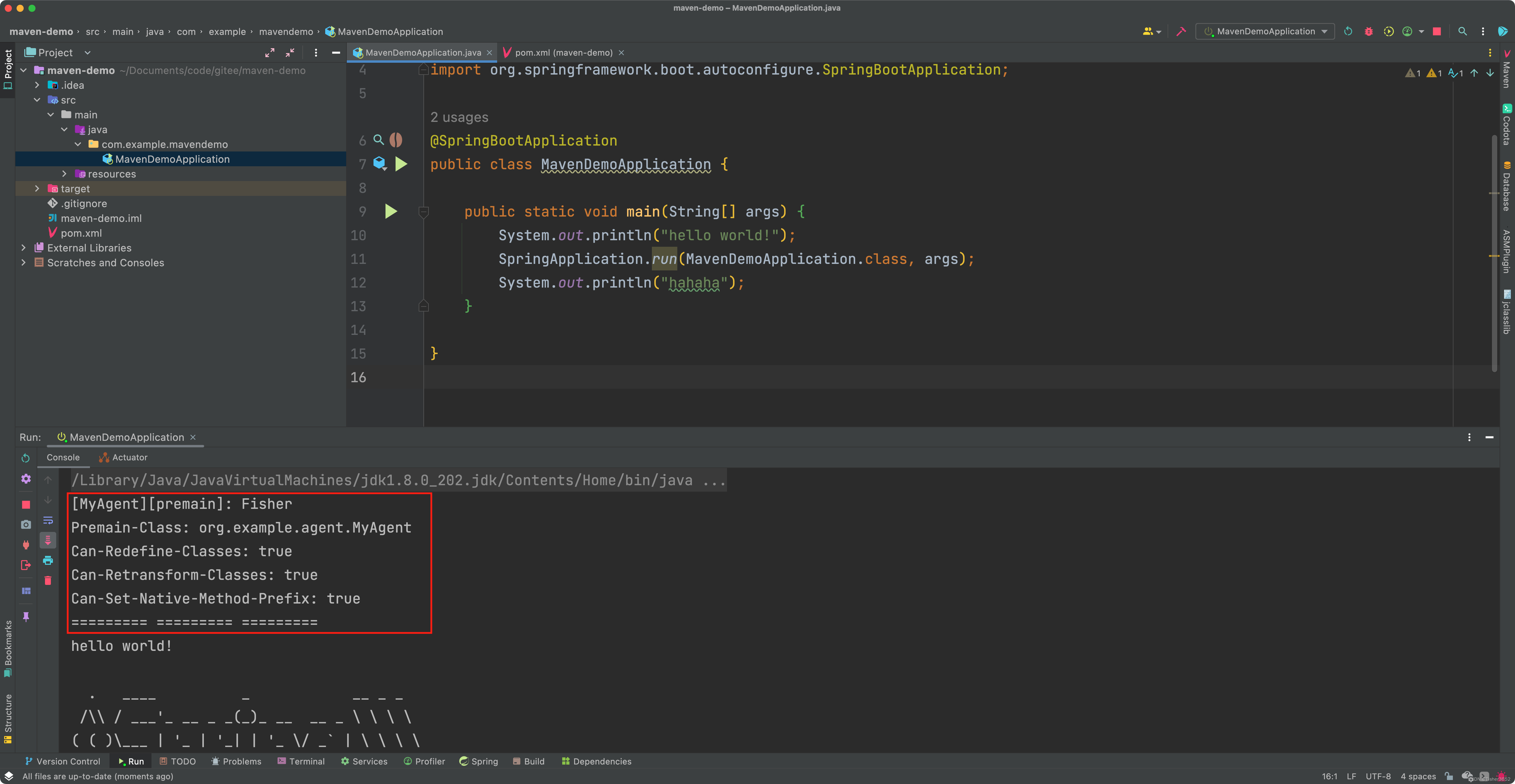The image size is (1515, 784).
Task: Toggle soft-wrap in the console
Action: (48, 520)
